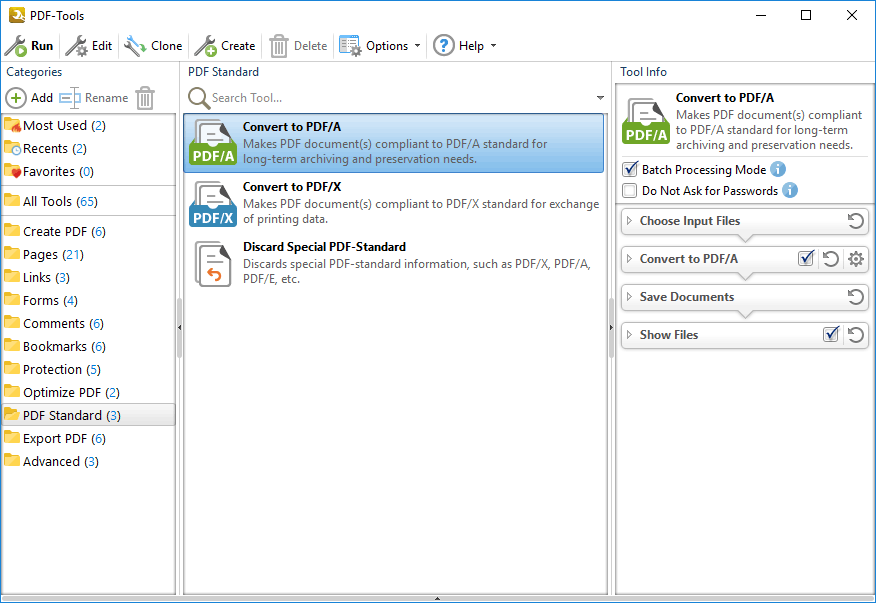Toggle the Convert to PDF/A step checkbox
This screenshot has width=876, height=603.
806,258
